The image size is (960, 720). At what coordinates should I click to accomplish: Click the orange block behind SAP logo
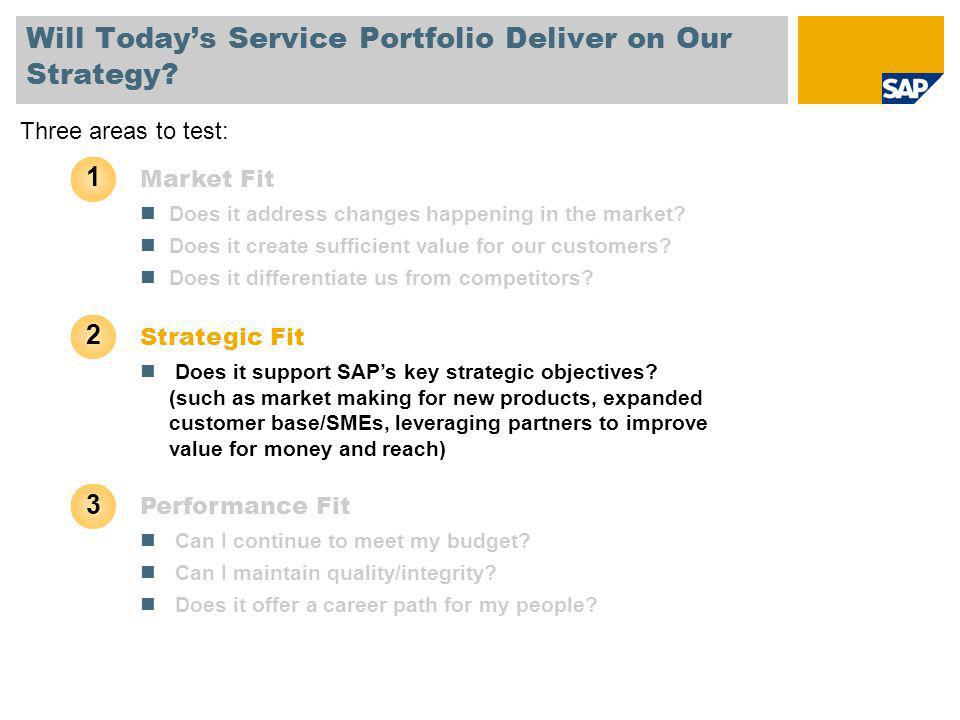click(x=871, y=59)
